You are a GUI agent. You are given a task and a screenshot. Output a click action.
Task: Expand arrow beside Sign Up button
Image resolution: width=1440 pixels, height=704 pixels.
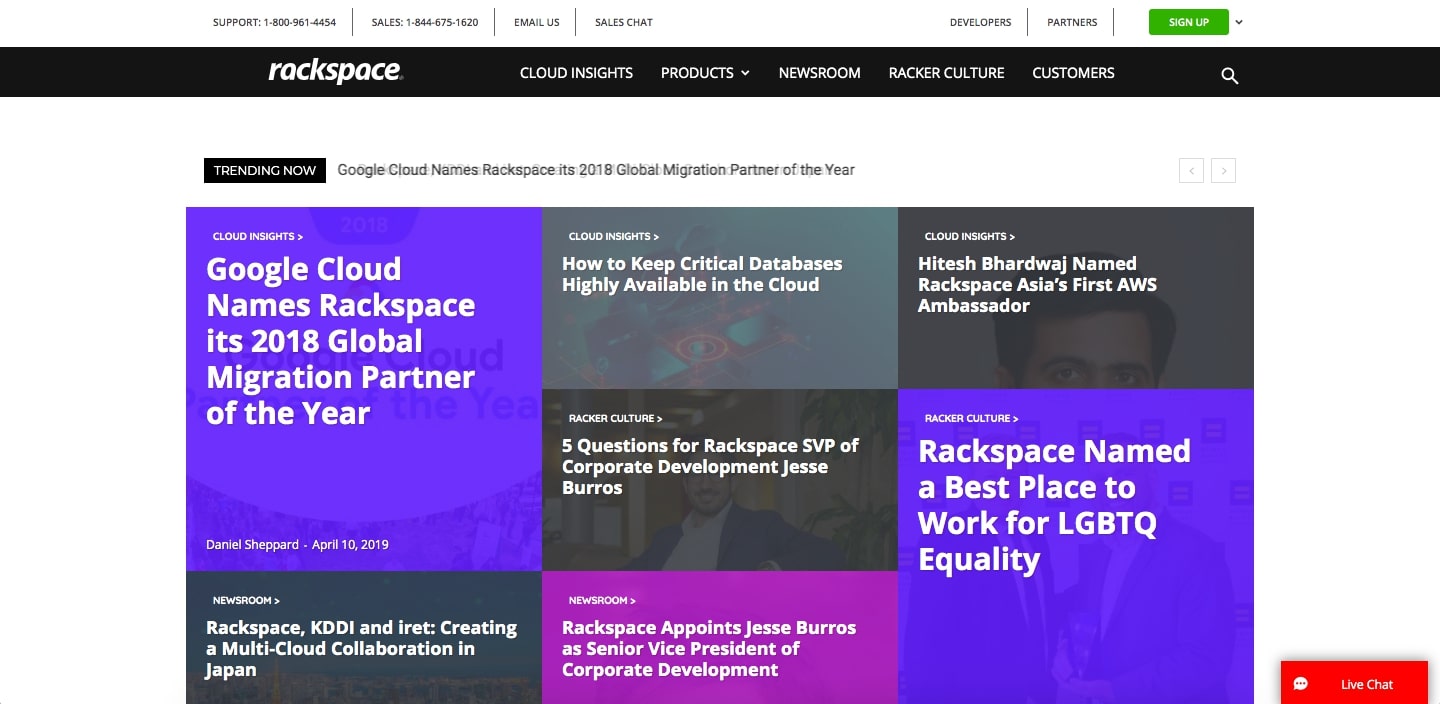point(1239,22)
